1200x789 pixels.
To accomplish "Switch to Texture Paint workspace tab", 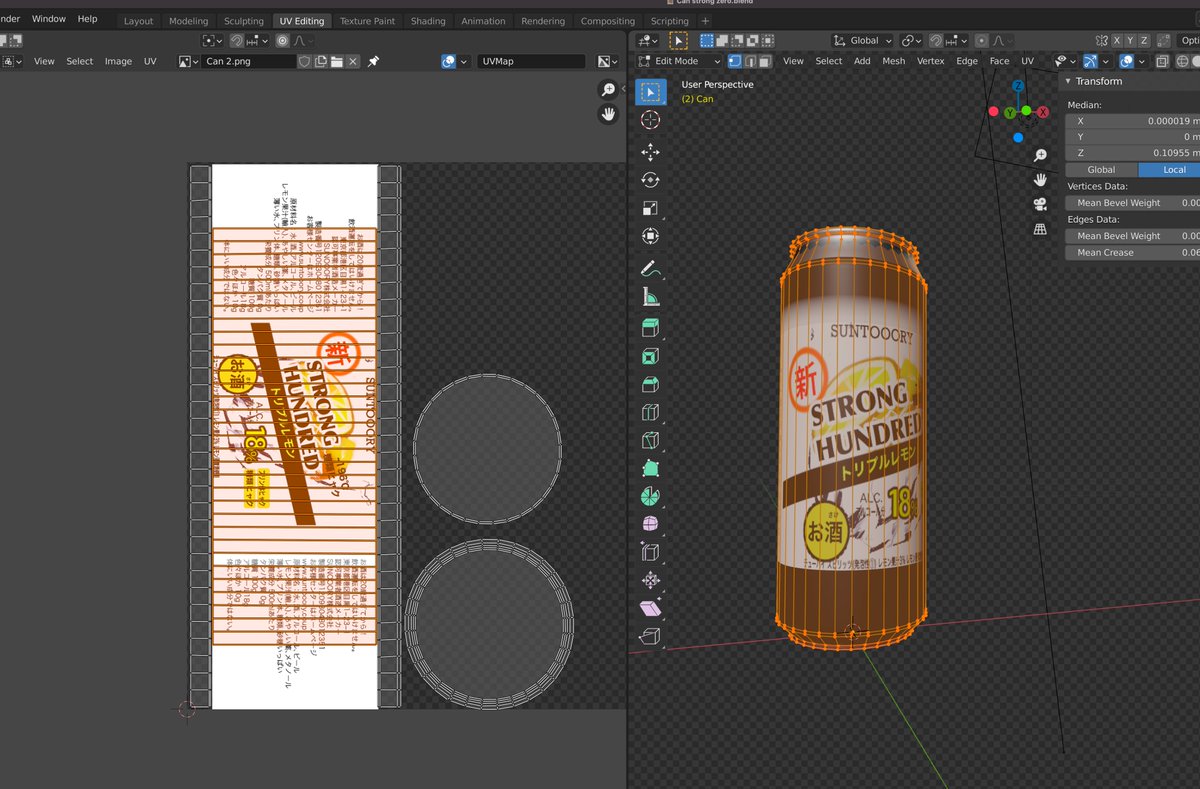I will [x=367, y=21].
